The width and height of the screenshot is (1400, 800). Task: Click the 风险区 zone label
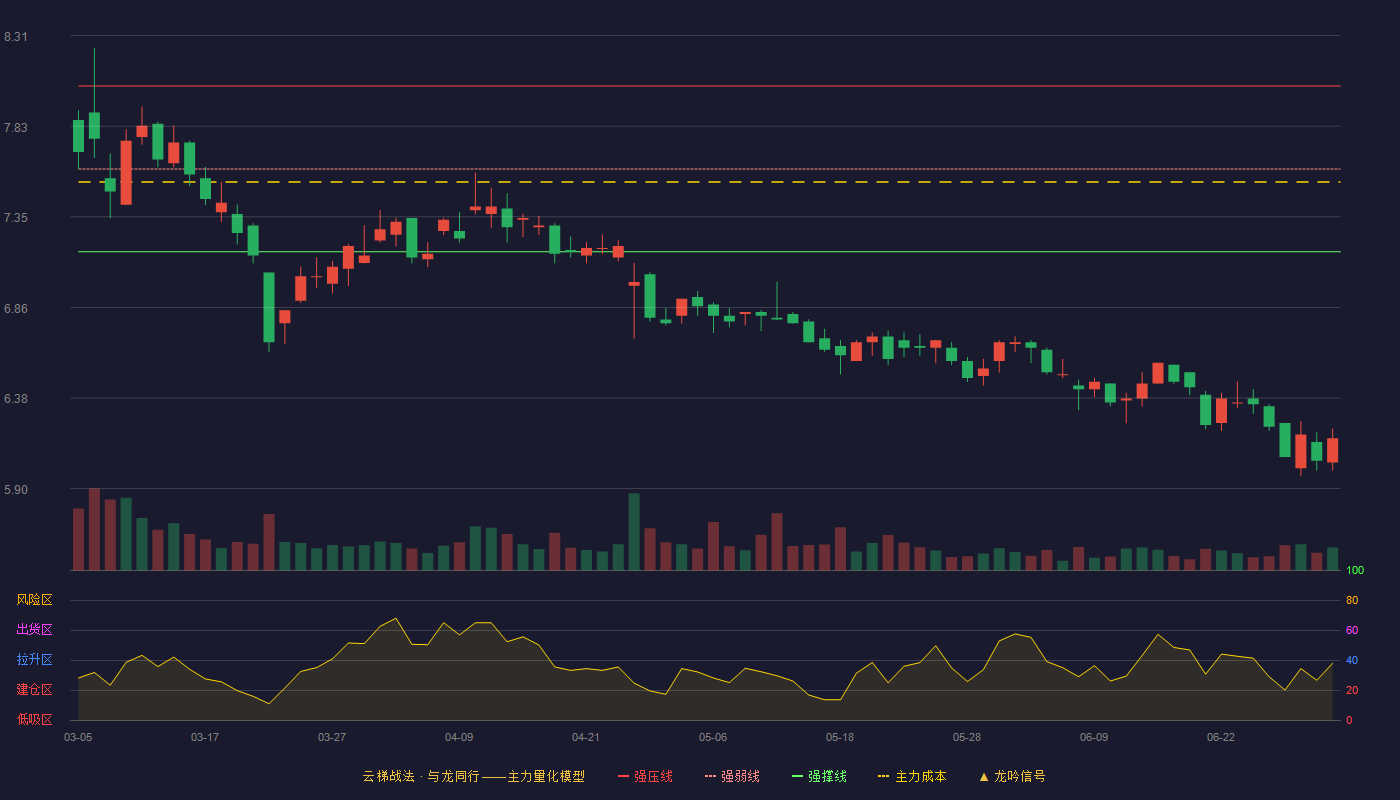pos(34,600)
